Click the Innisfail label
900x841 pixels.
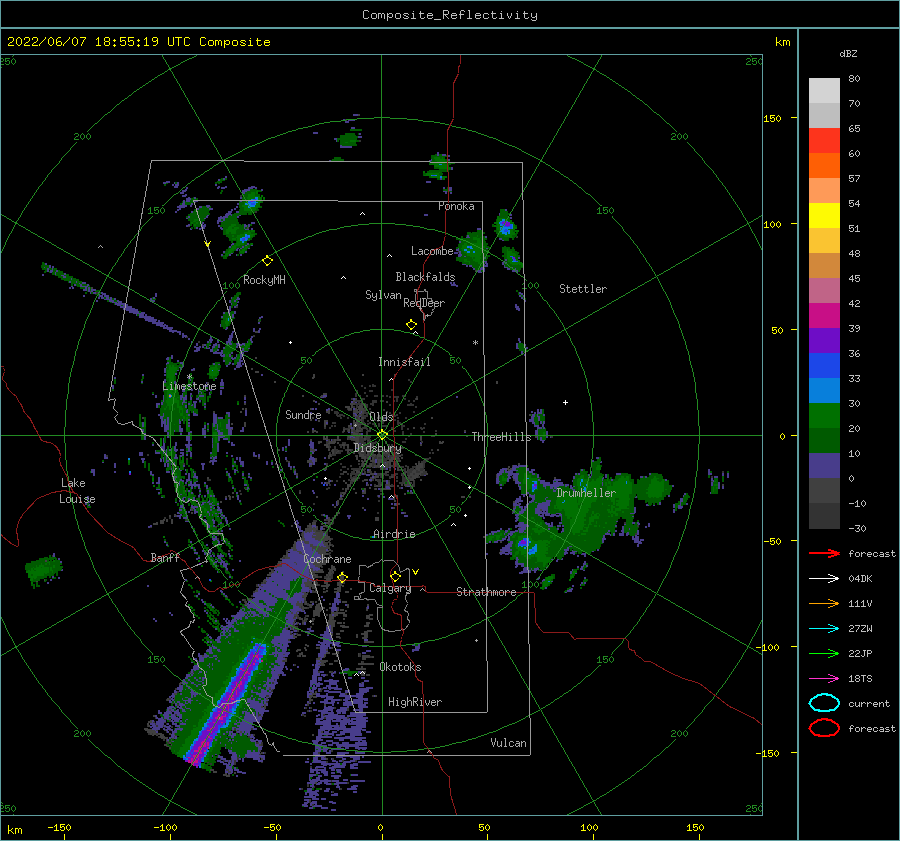(x=404, y=362)
